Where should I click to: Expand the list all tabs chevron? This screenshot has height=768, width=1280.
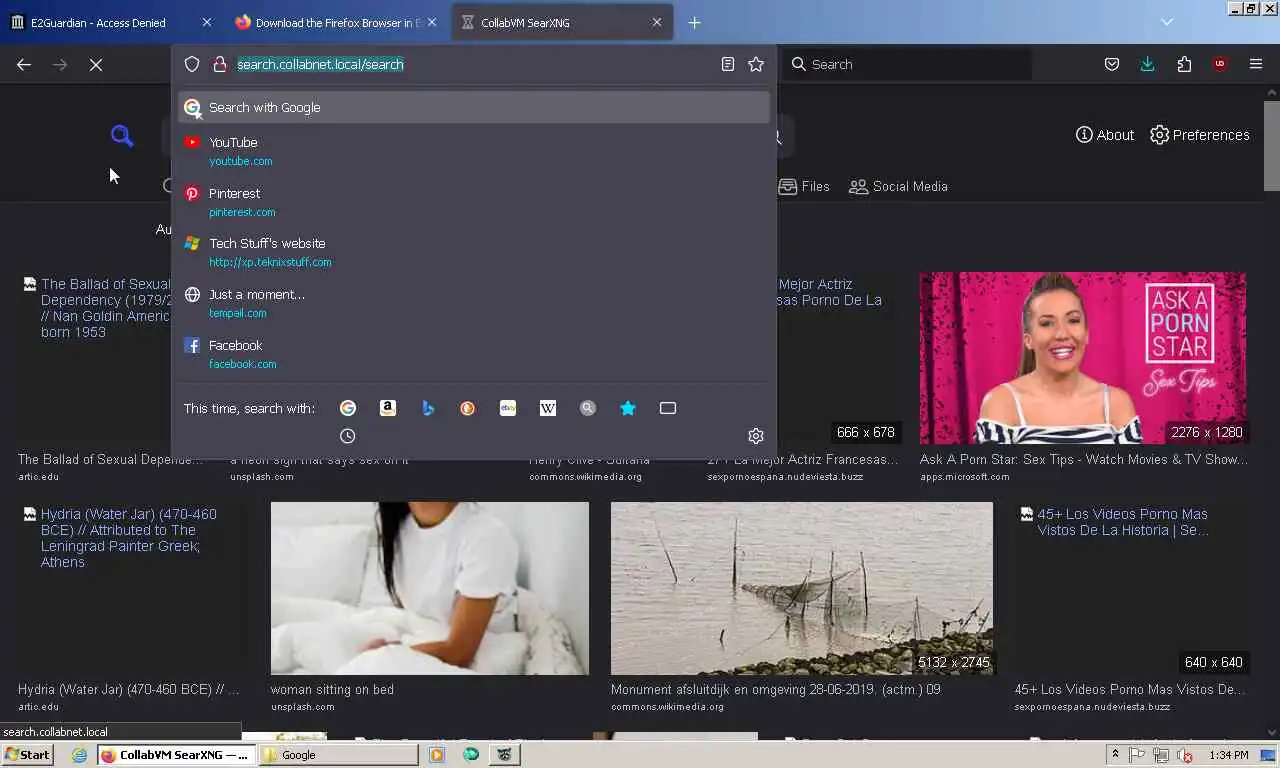(x=1166, y=22)
